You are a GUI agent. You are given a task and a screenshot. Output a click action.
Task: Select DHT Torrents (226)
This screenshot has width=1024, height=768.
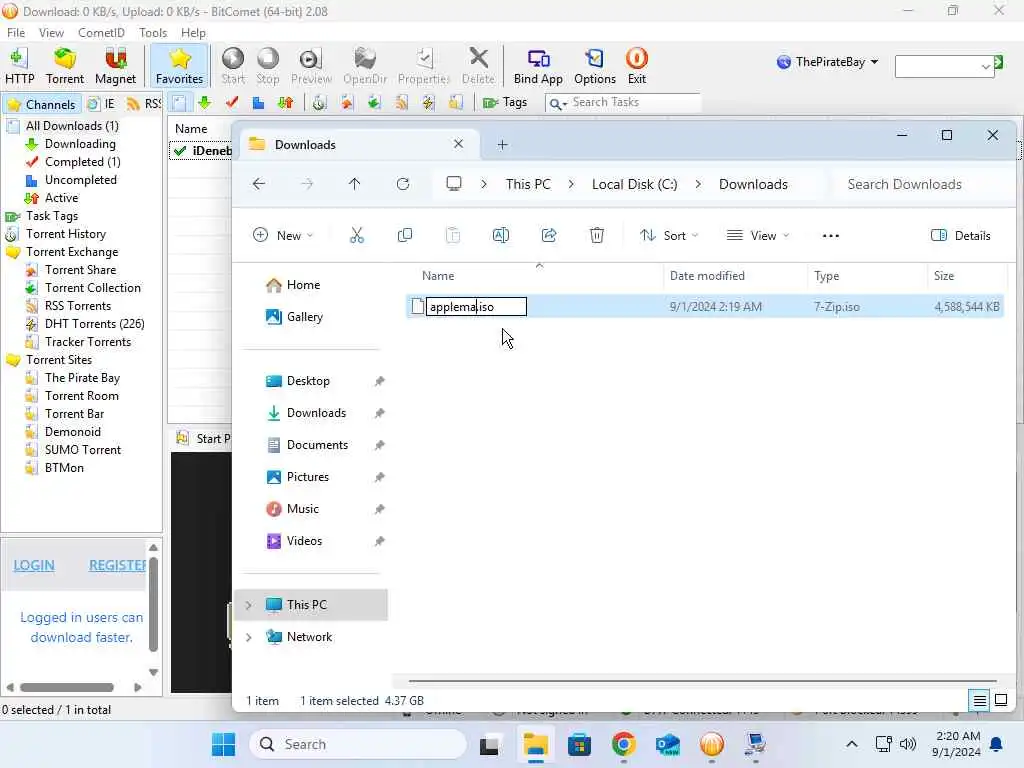(x=95, y=324)
